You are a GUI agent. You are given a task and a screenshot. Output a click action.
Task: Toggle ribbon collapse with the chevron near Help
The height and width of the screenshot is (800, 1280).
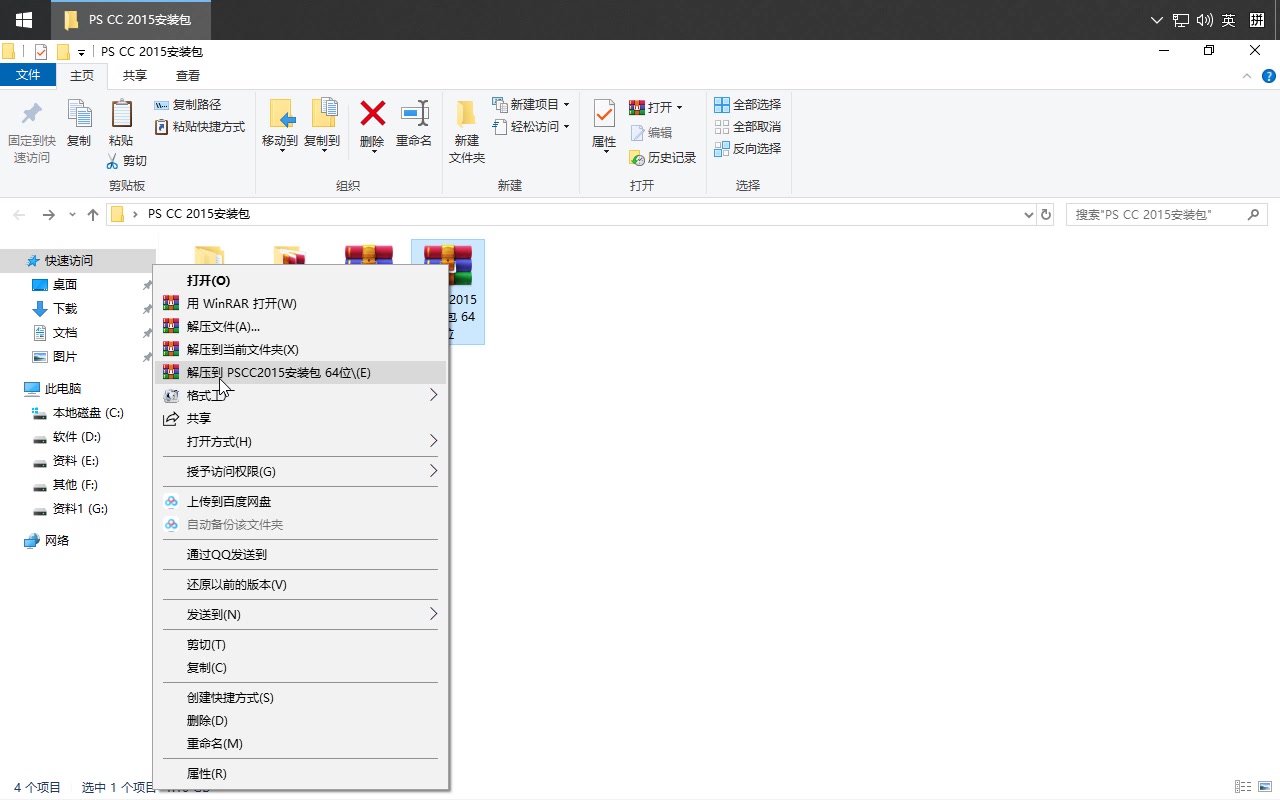pos(1246,74)
